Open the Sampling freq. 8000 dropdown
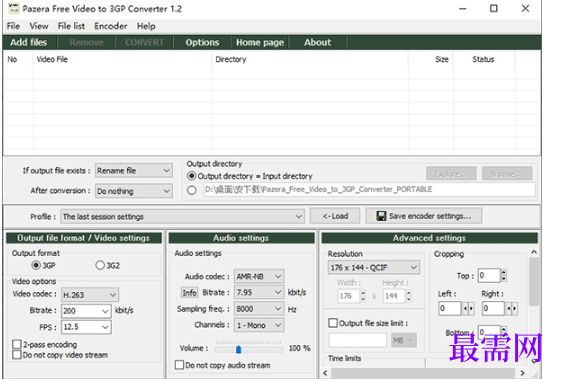 (x=259, y=308)
